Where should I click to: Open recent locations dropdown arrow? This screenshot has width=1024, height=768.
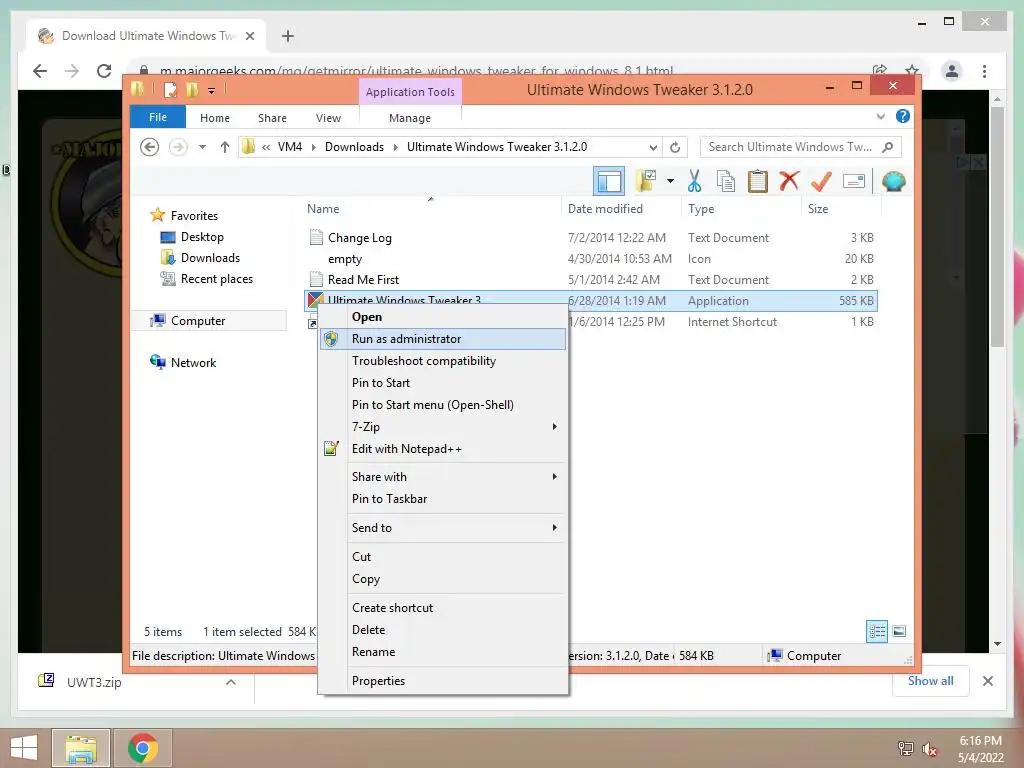pos(202,147)
